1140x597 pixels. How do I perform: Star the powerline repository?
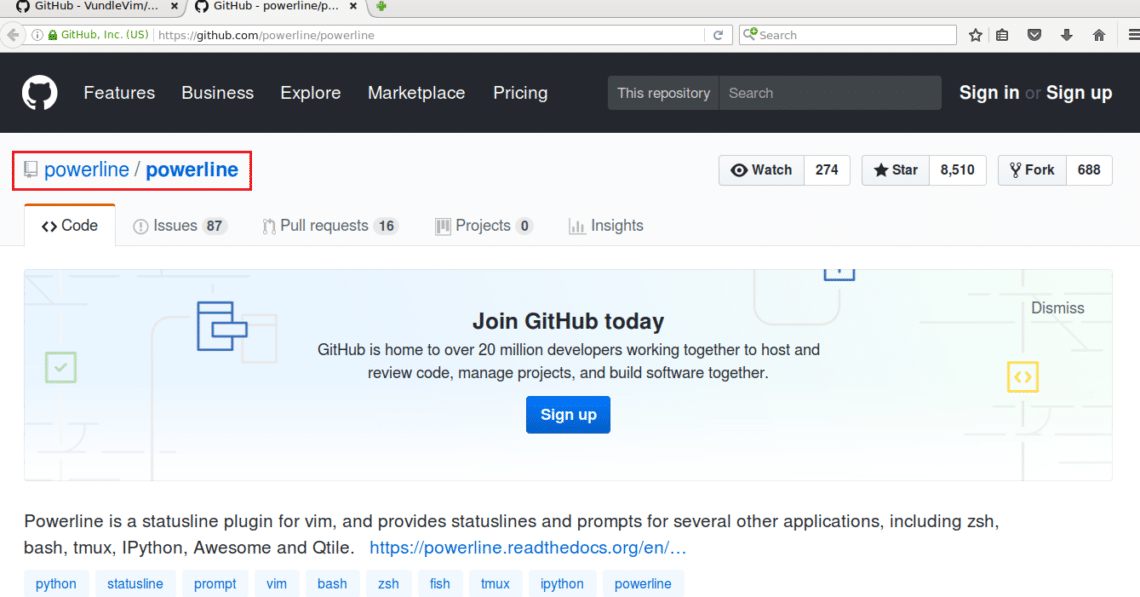point(896,170)
